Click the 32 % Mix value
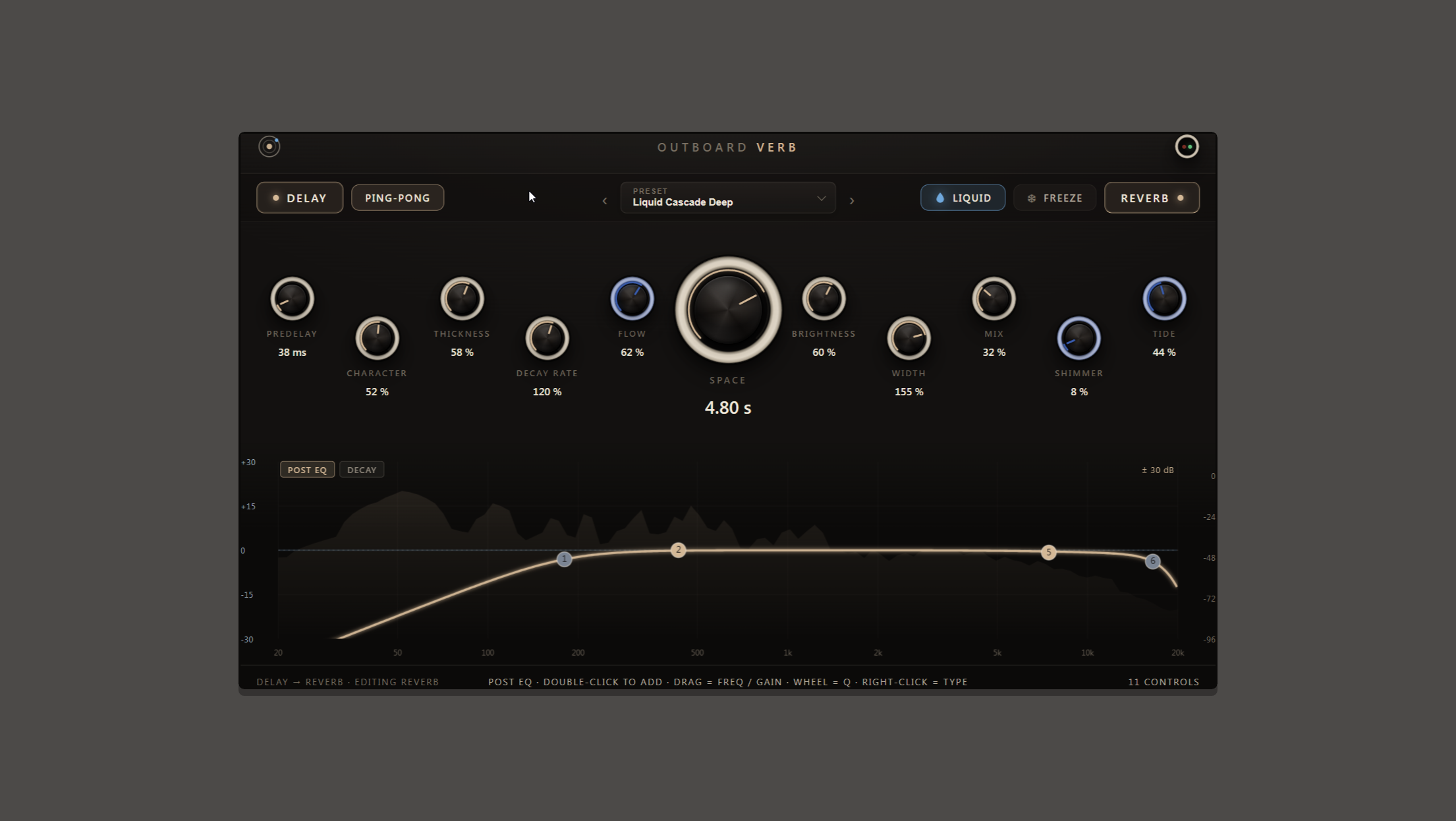The image size is (1456, 821). click(994, 353)
